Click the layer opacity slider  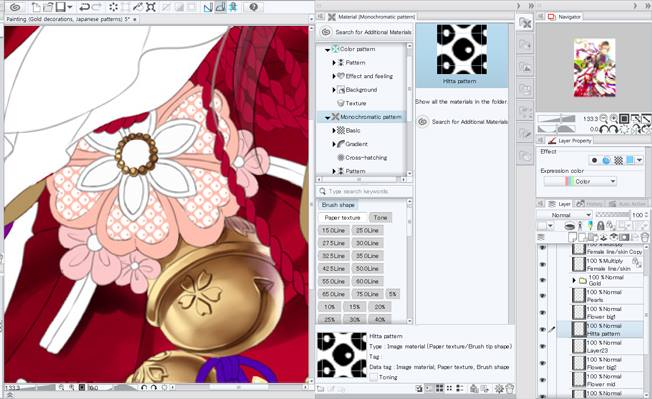click(x=613, y=215)
